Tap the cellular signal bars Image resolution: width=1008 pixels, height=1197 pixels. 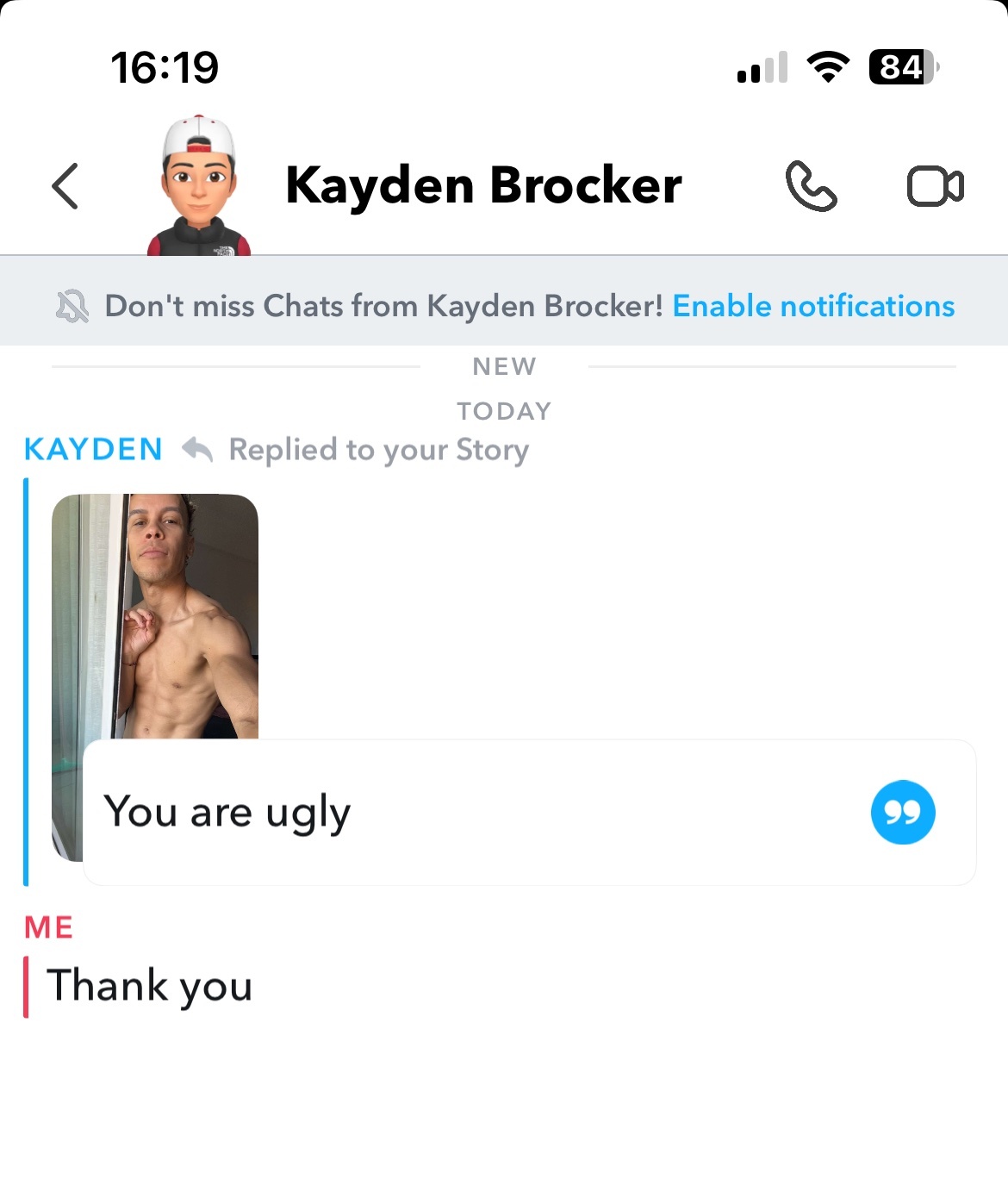coord(762,67)
